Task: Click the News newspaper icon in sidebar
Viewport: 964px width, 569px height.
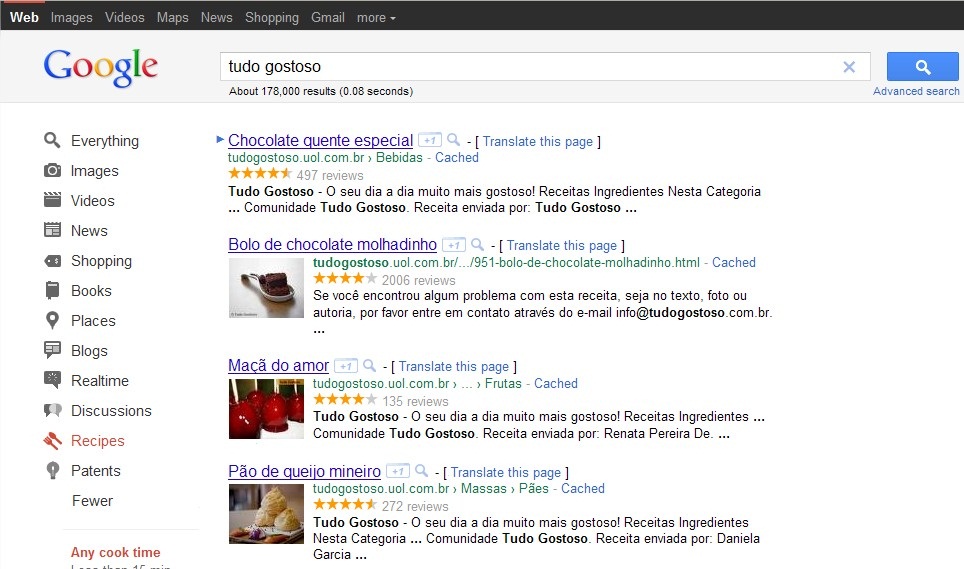Action: (52, 230)
